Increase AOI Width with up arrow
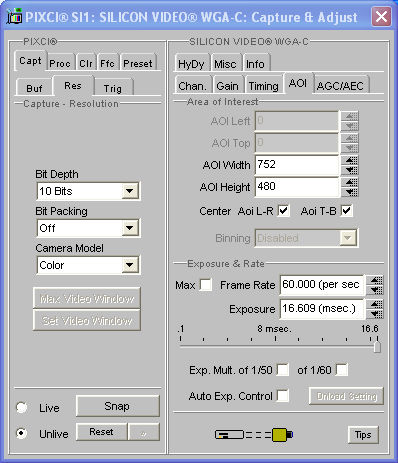The image size is (398, 463). click(350, 160)
